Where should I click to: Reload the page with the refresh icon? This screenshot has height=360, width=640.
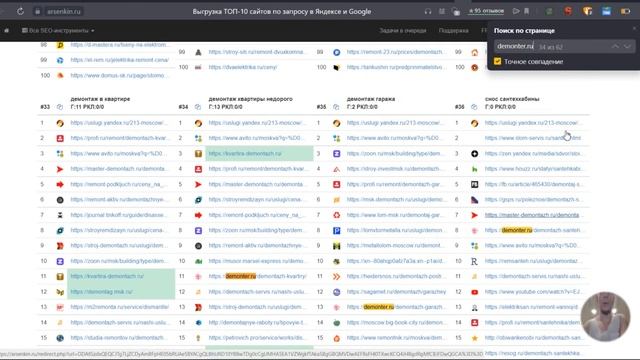[20, 11]
